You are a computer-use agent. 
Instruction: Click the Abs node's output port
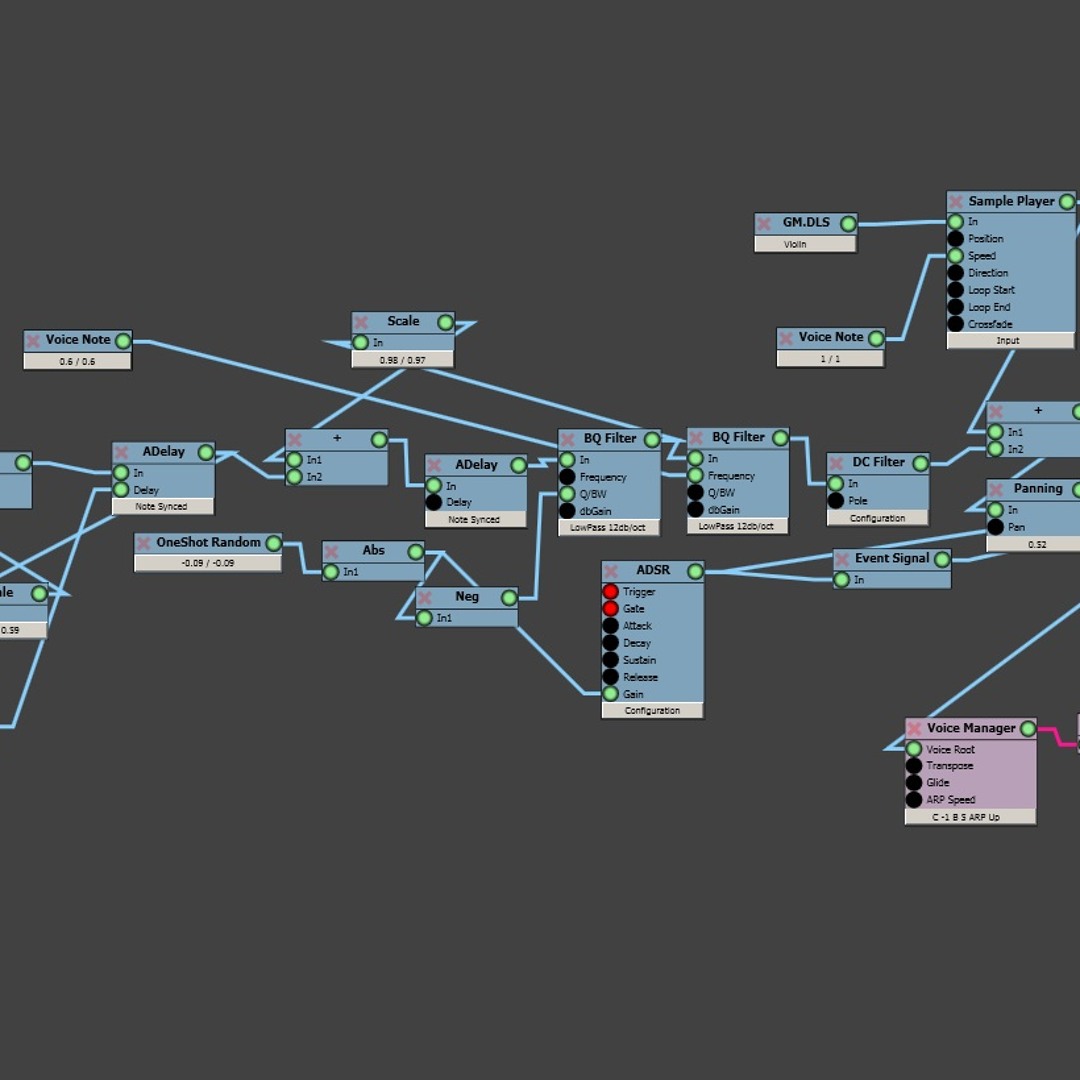tap(415, 552)
